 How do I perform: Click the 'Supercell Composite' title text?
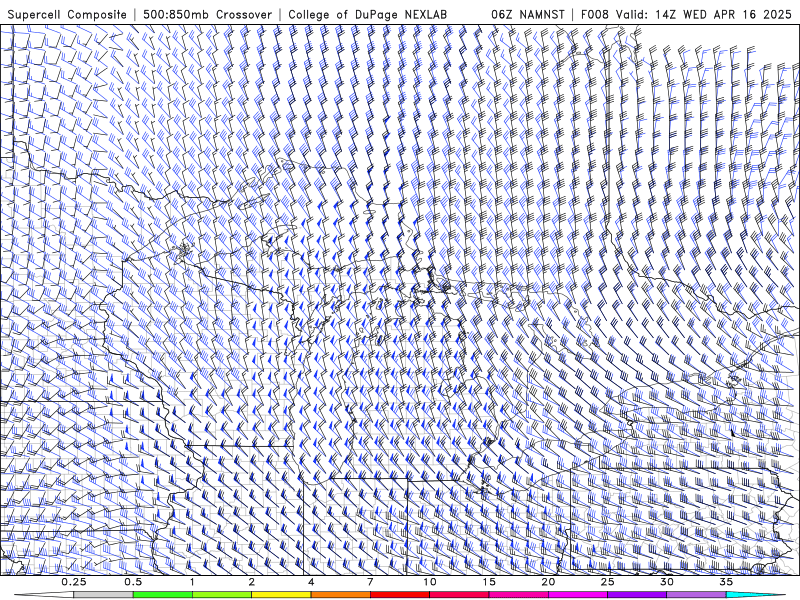[67, 14]
